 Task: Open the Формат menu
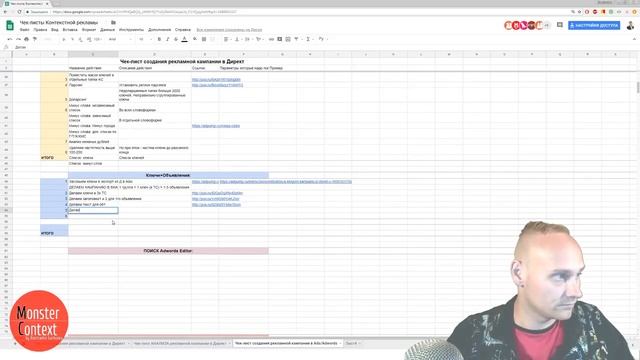pyautogui.click(x=89, y=30)
